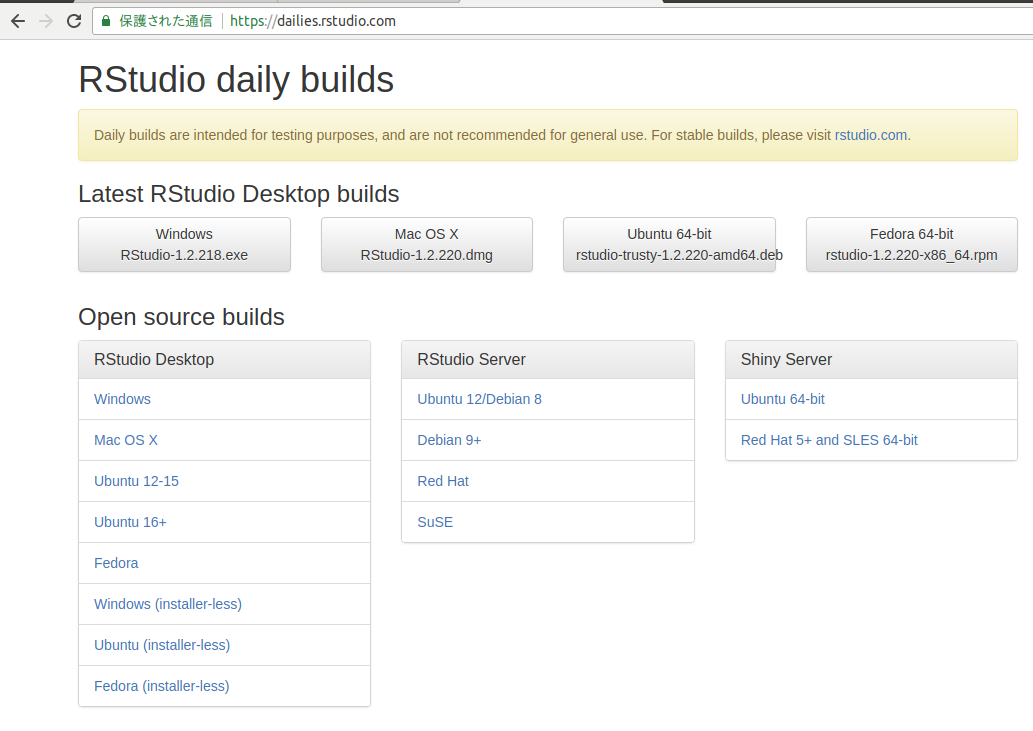Open Fedora (installer-less) builds link

tap(161, 686)
